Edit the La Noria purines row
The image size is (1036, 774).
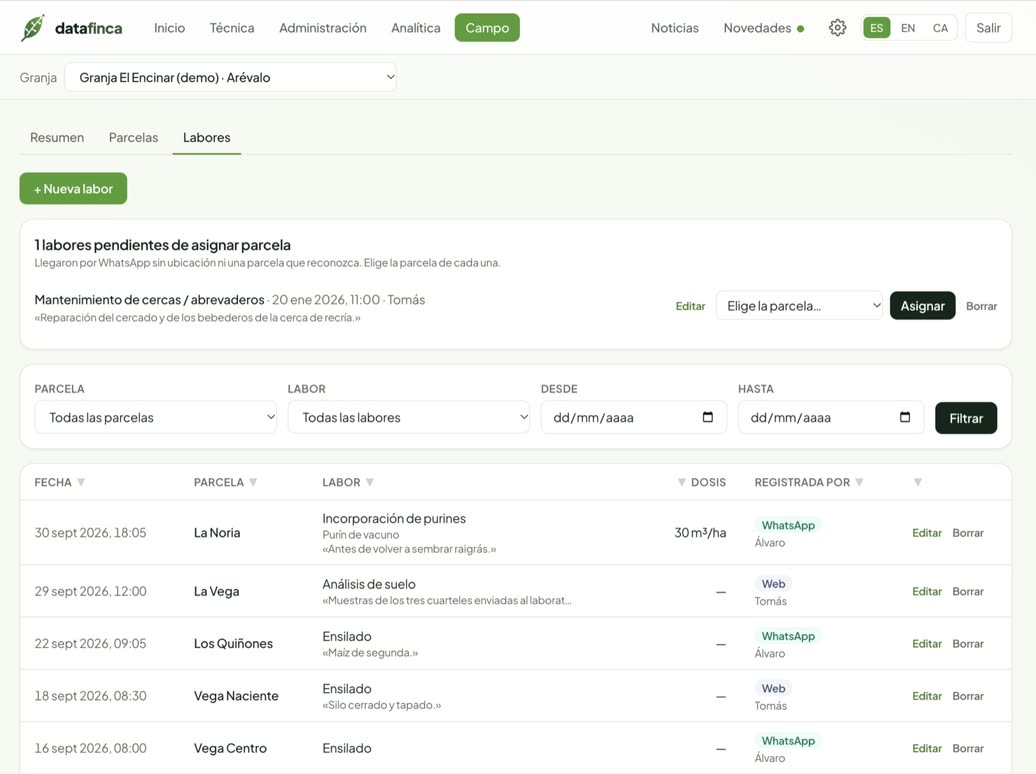point(926,533)
